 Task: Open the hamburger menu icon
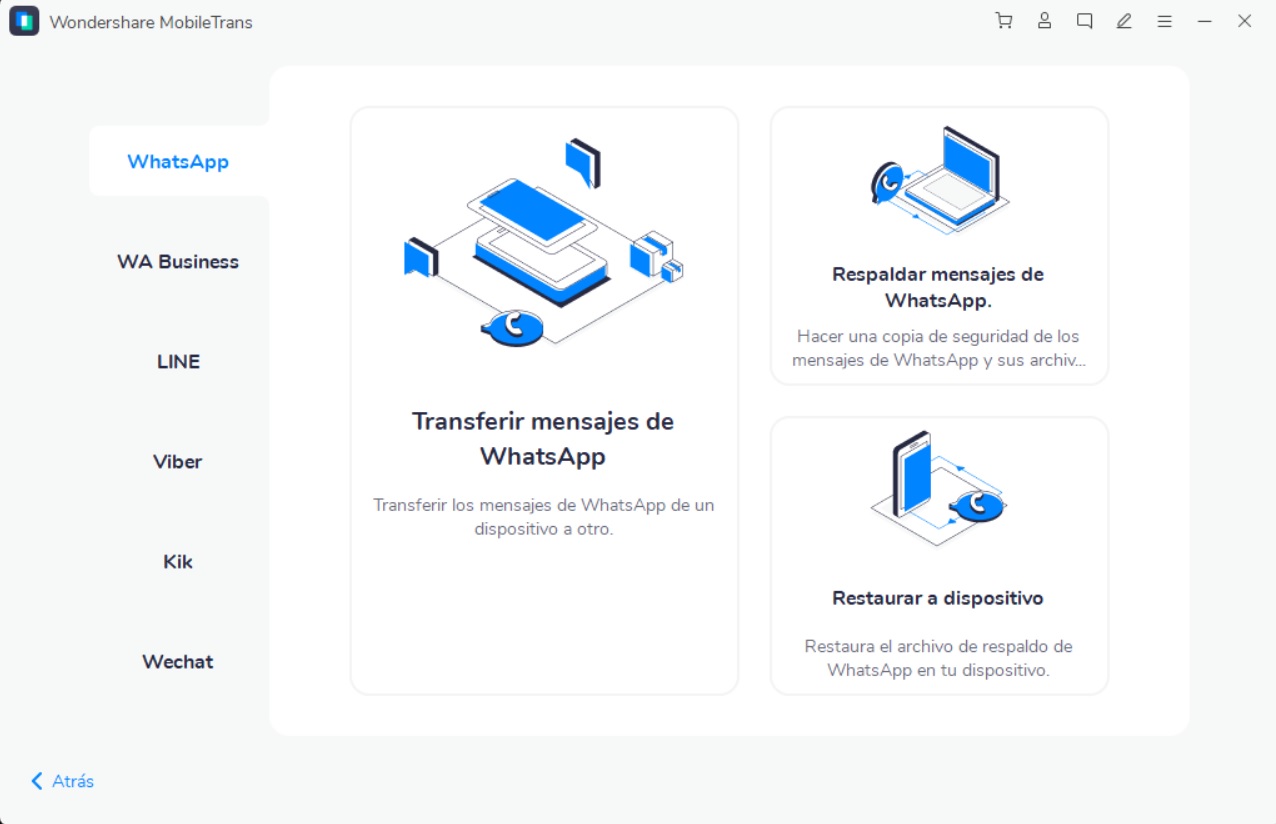click(x=1164, y=21)
